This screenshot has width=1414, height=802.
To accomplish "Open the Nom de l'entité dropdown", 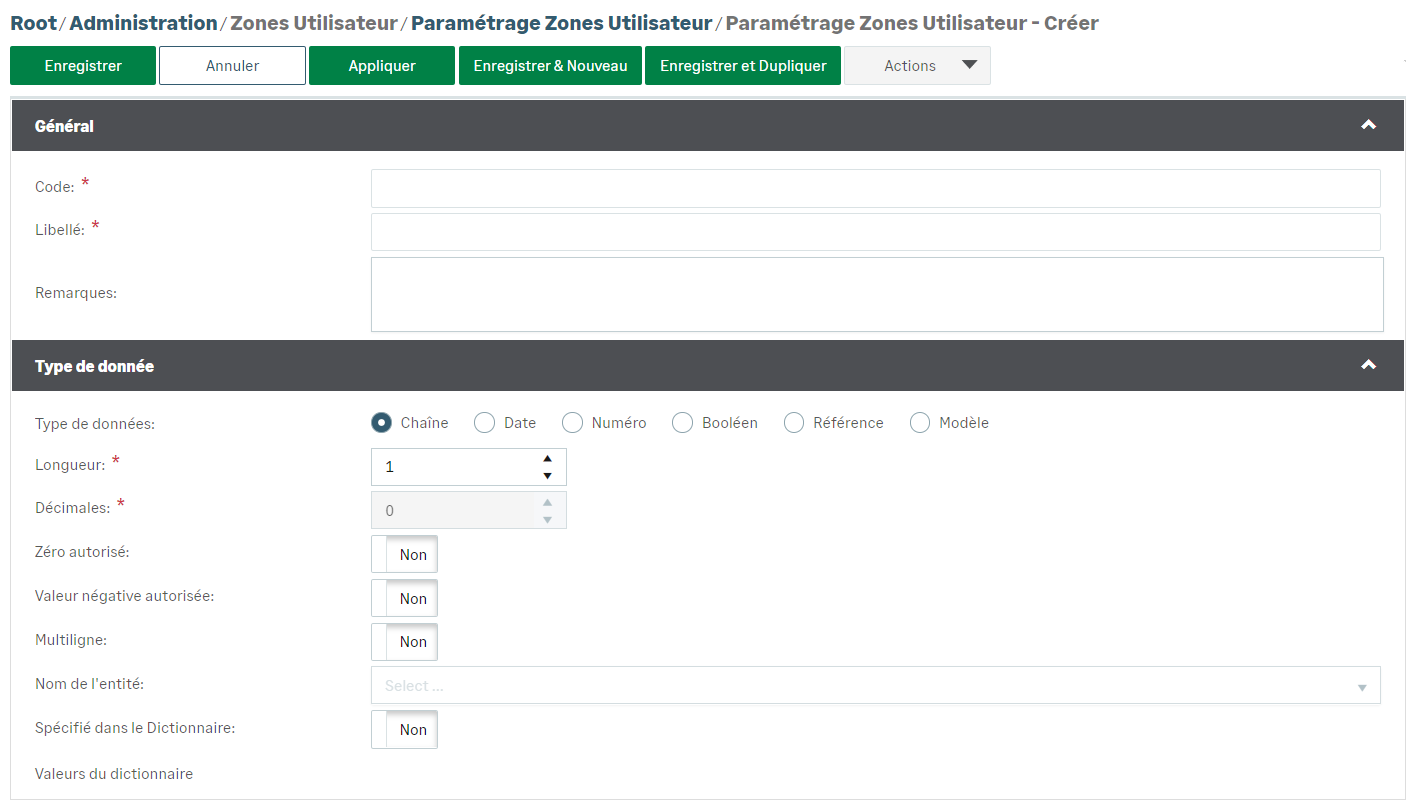I will [875, 686].
